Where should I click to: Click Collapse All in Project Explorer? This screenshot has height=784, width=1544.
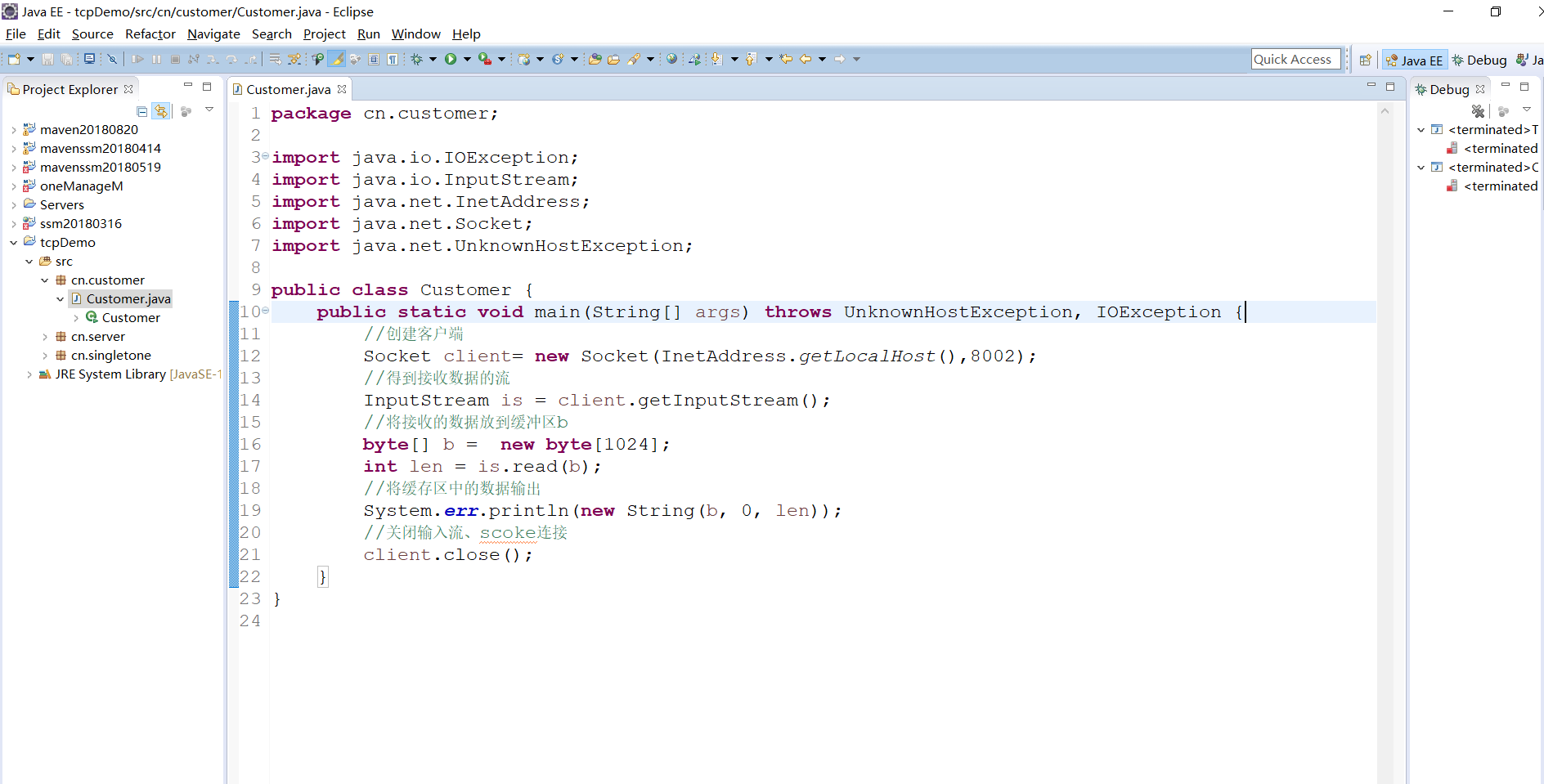point(142,111)
